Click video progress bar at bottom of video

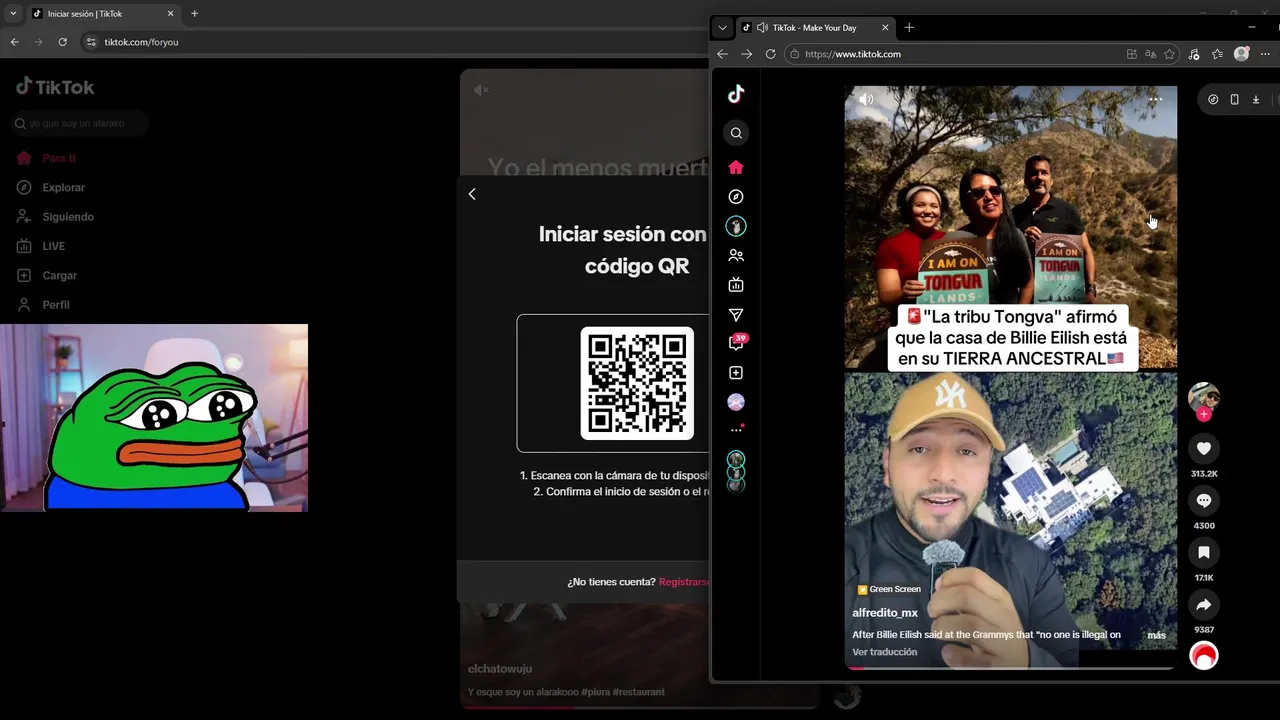click(1011, 667)
